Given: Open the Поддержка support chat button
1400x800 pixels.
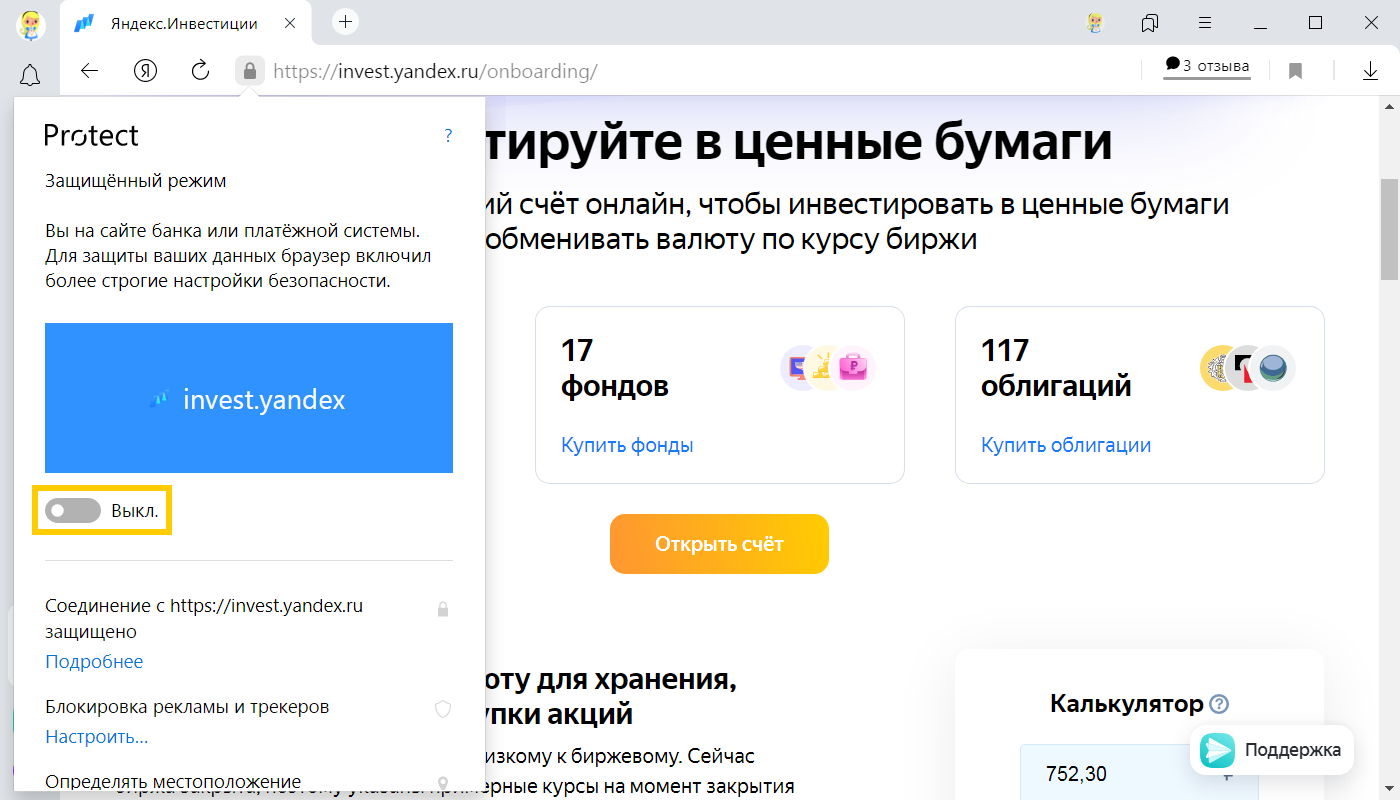Looking at the screenshot, I should coord(1272,750).
